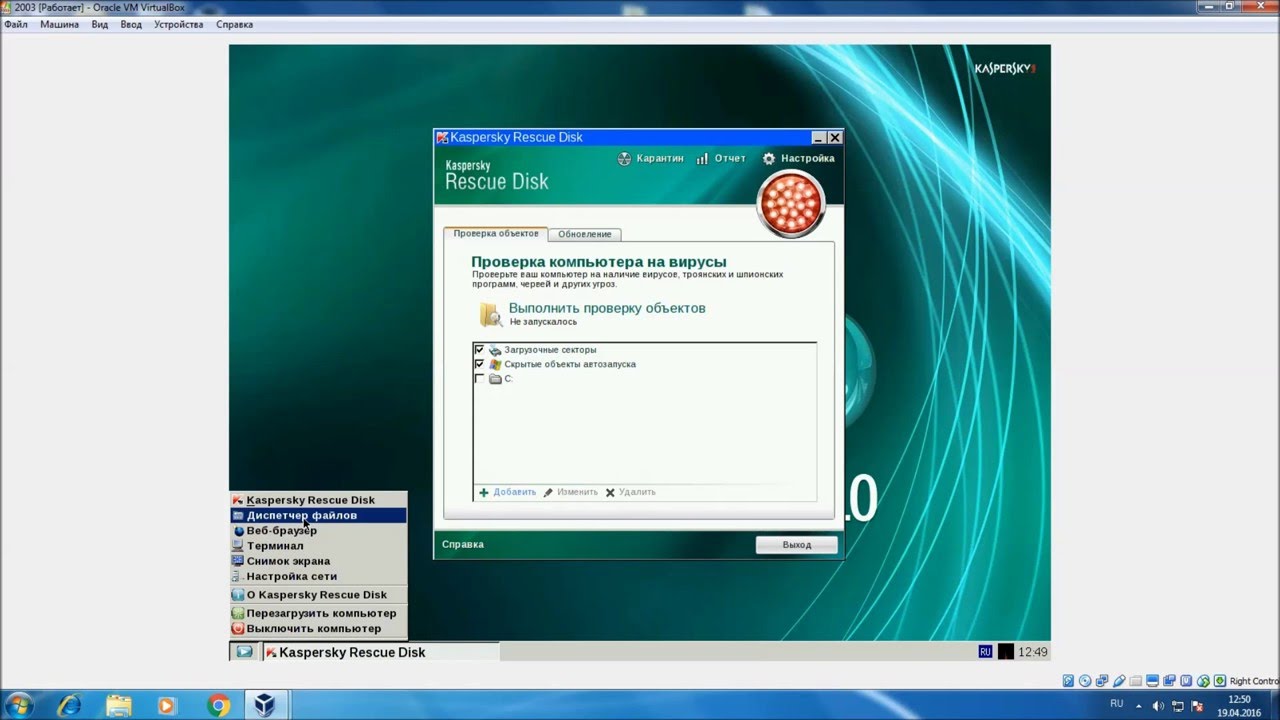Open Windows Explorer from the taskbar

(x=119, y=705)
